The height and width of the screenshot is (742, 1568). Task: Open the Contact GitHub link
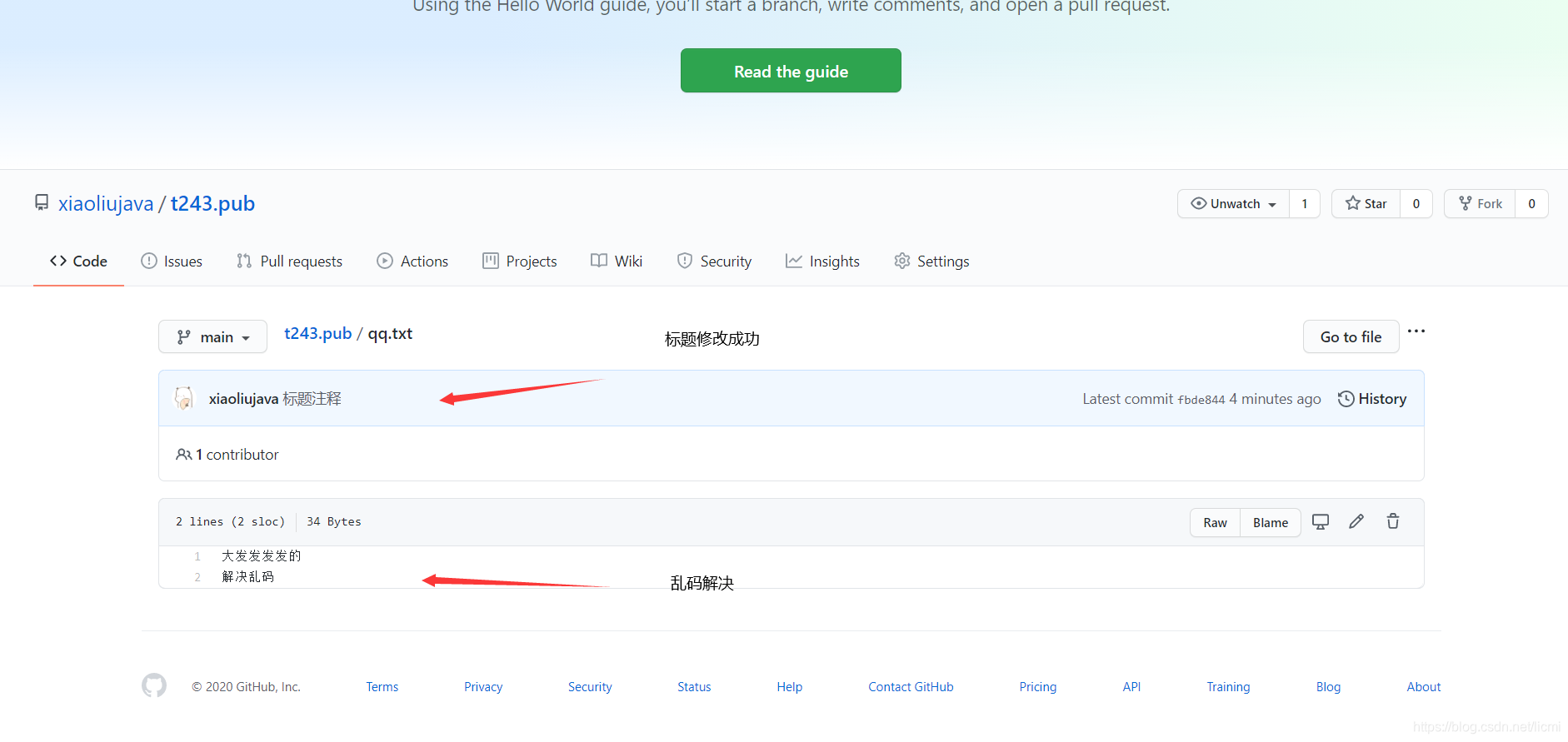911,686
